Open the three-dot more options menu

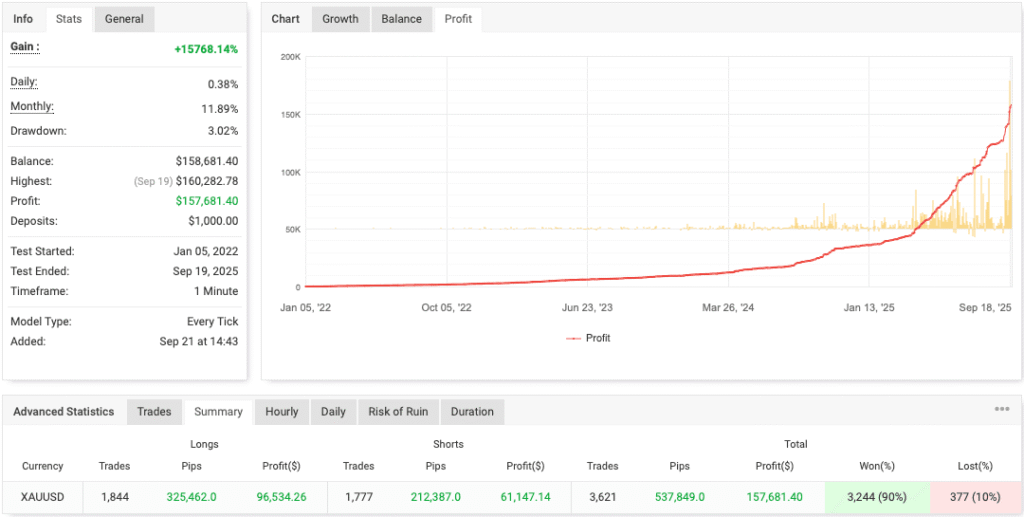(1001, 410)
